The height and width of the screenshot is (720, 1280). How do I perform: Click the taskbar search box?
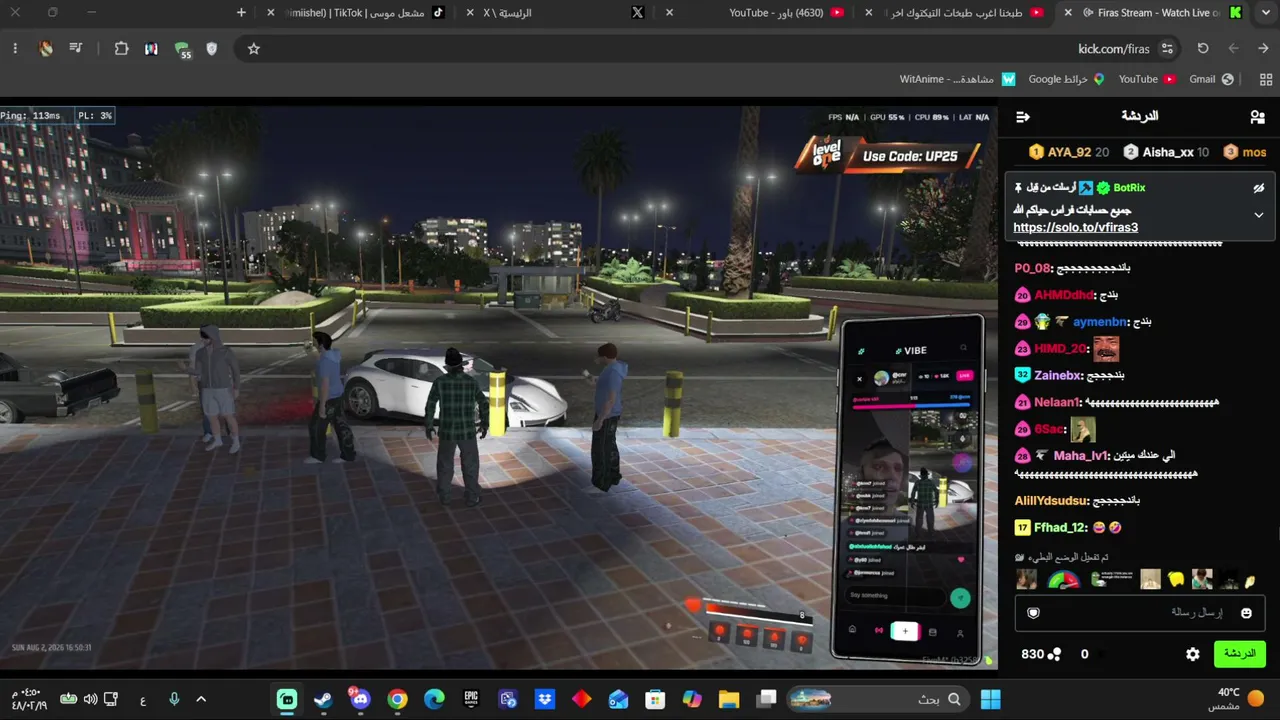coord(877,699)
